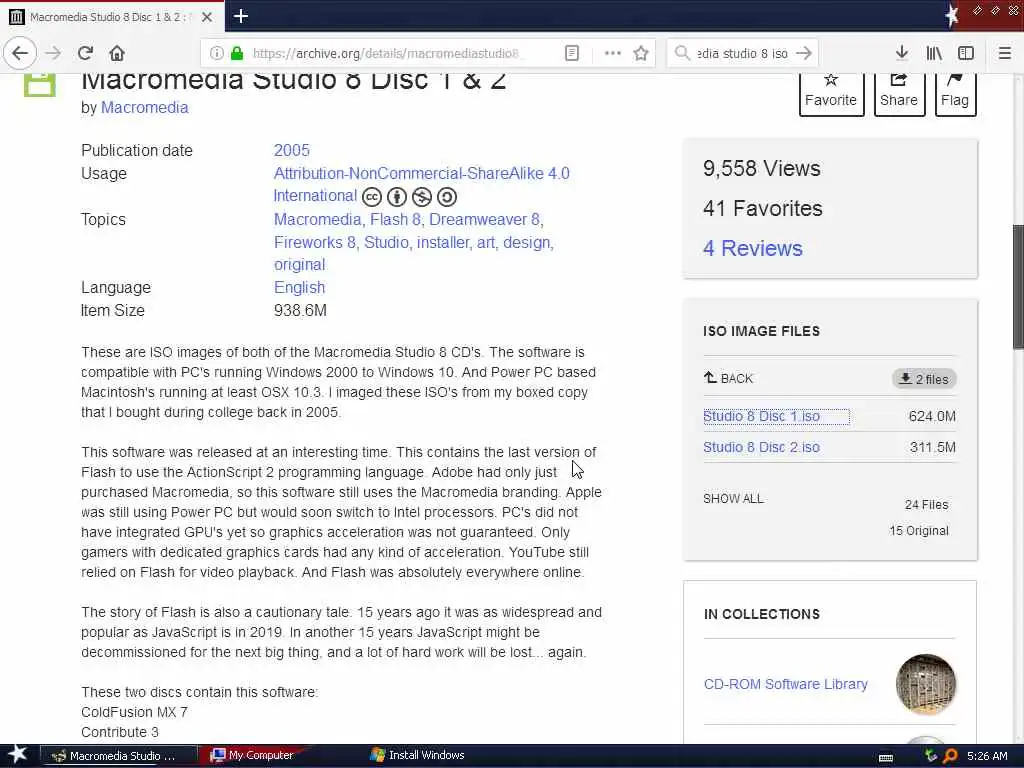This screenshot has width=1024, height=768.
Task: Open the Dreamweaver 8 topic link
Action: (484, 219)
